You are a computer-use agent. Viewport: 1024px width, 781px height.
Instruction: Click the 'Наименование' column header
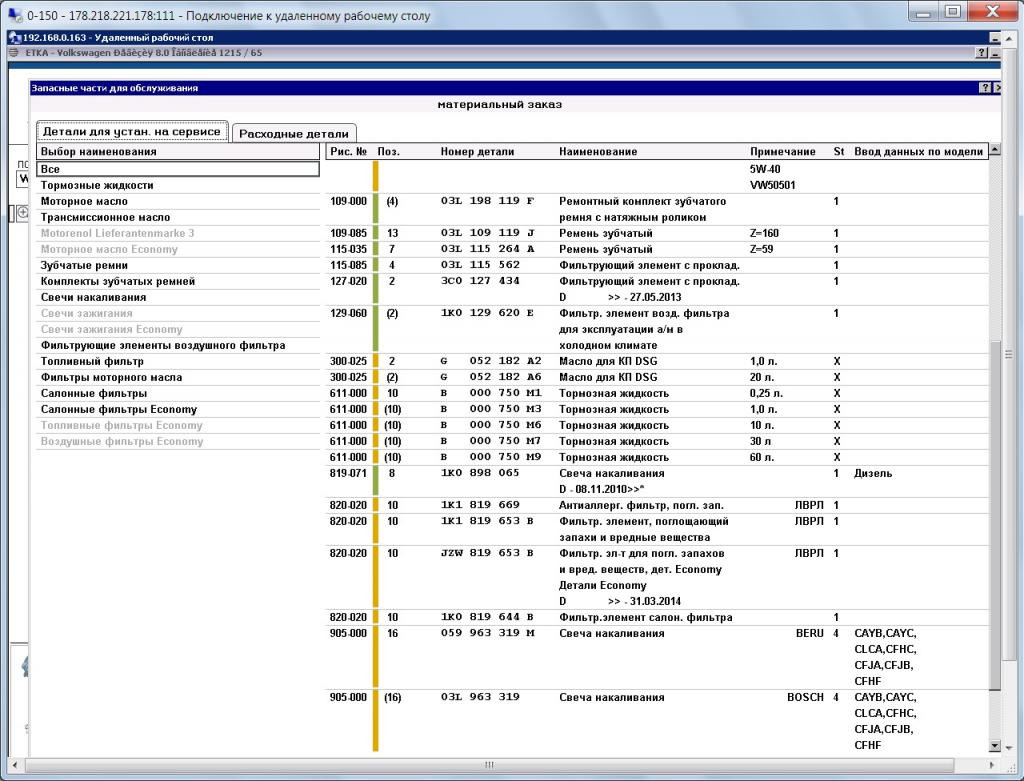[598, 151]
